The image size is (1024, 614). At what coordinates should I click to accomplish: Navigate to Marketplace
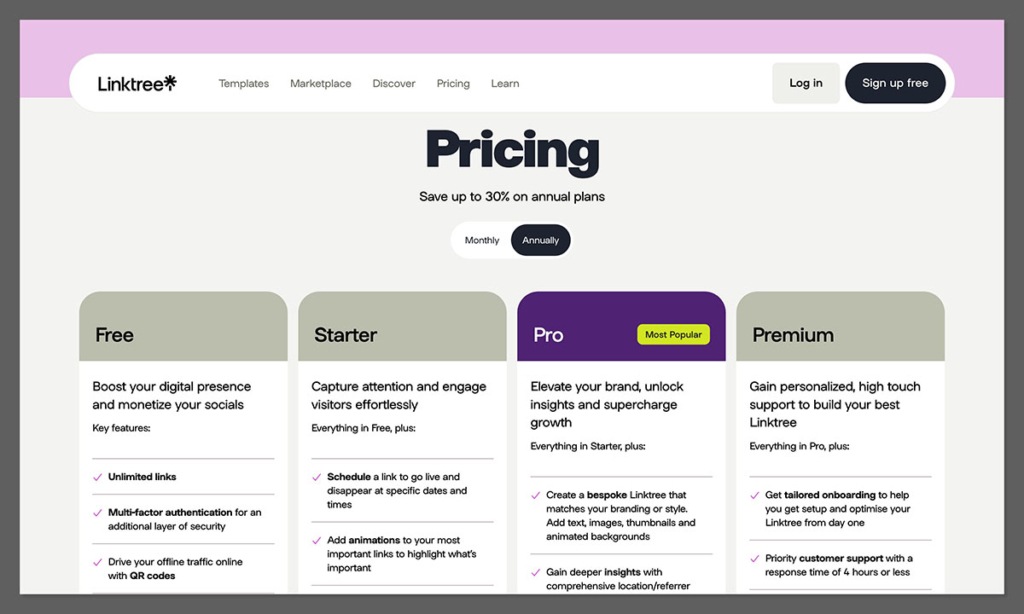[x=320, y=84]
